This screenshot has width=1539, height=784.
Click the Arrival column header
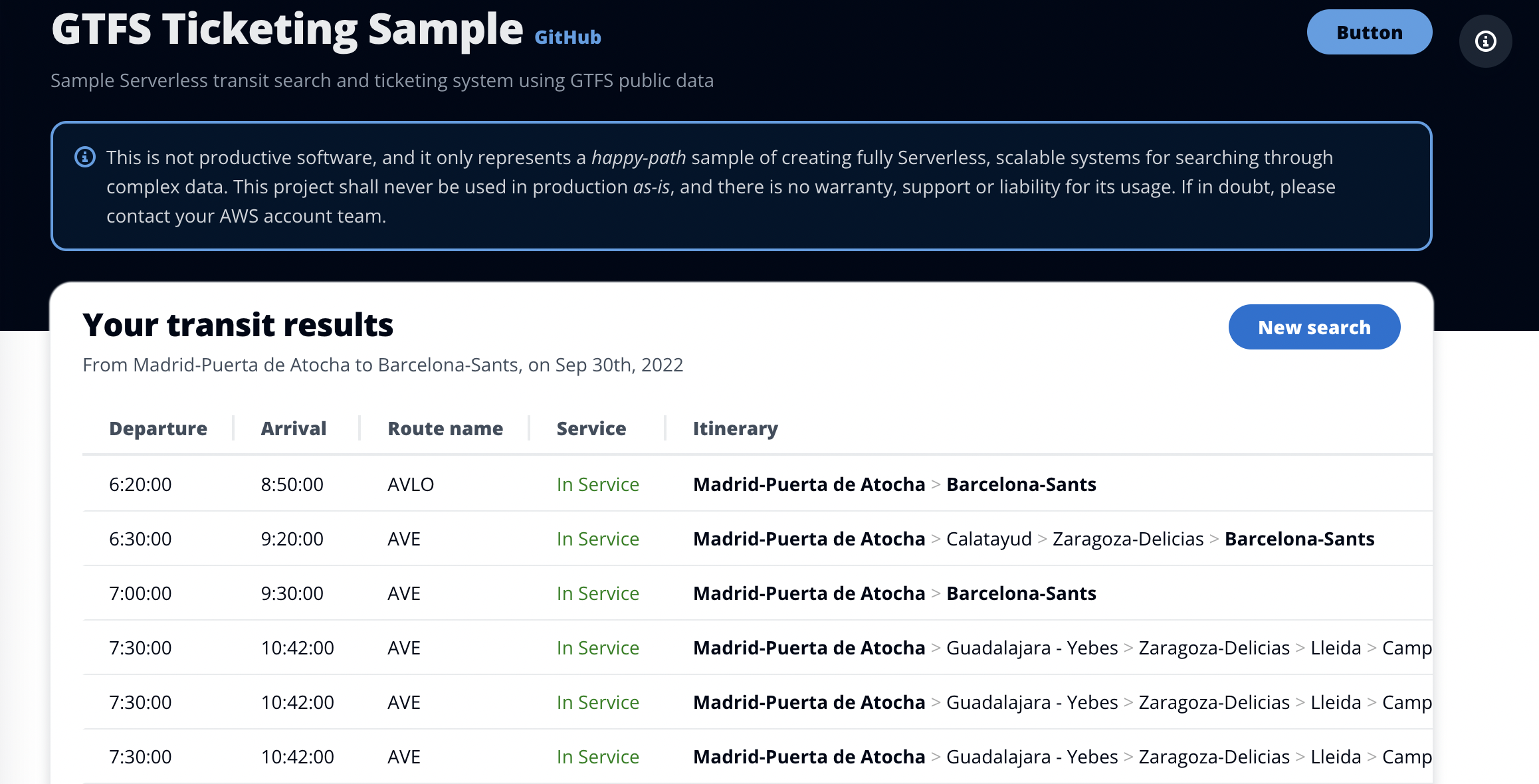coord(293,429)
